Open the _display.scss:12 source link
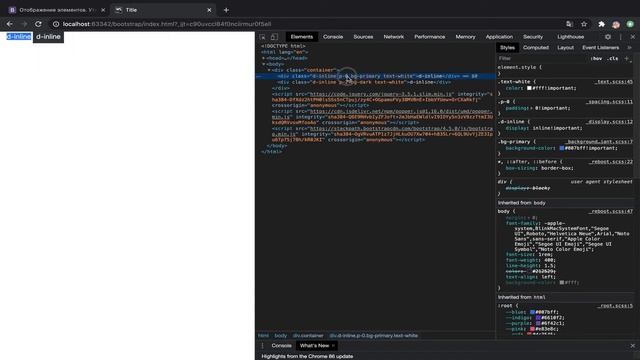The width and height of the screenshot is (640, 360). pyautogui.click(x=609, y=122)
